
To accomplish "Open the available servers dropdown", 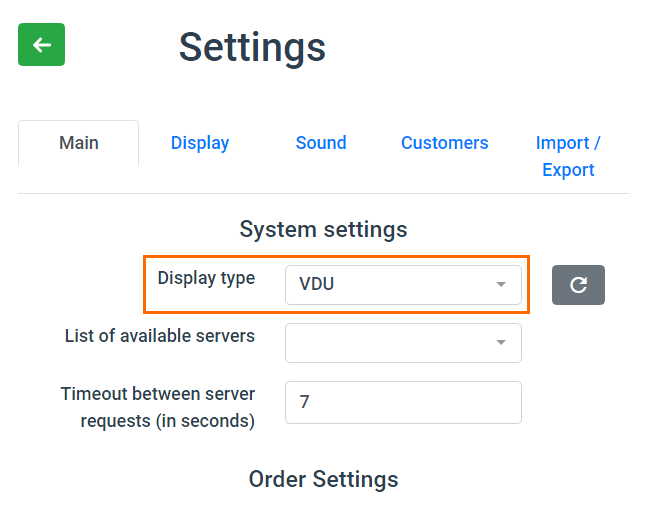I will point(403,343).
